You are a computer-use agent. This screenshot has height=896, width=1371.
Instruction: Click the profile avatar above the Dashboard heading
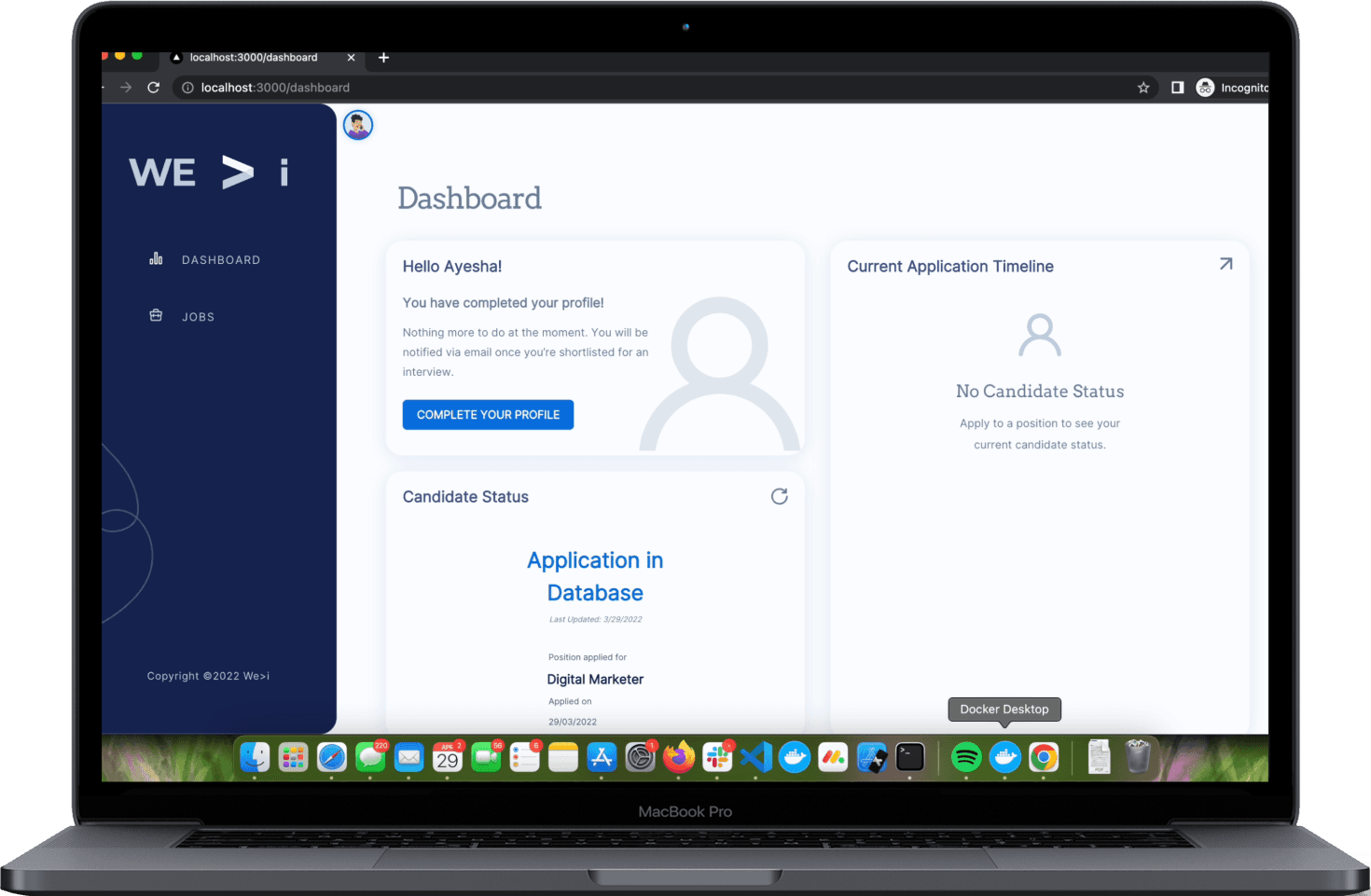pyautogui.click(x=357, y=124)
